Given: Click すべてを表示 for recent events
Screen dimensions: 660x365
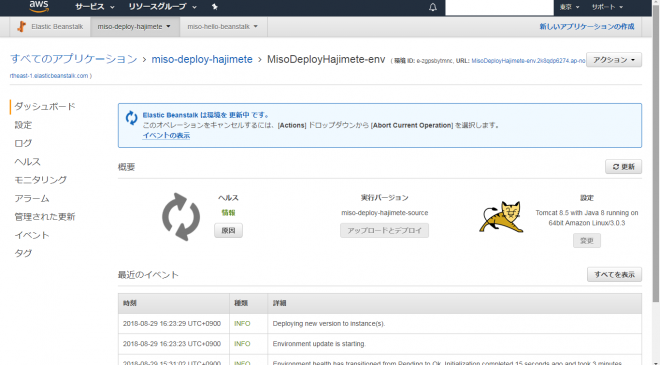Looking at the screenshot, I should click(x=614, y=274).
